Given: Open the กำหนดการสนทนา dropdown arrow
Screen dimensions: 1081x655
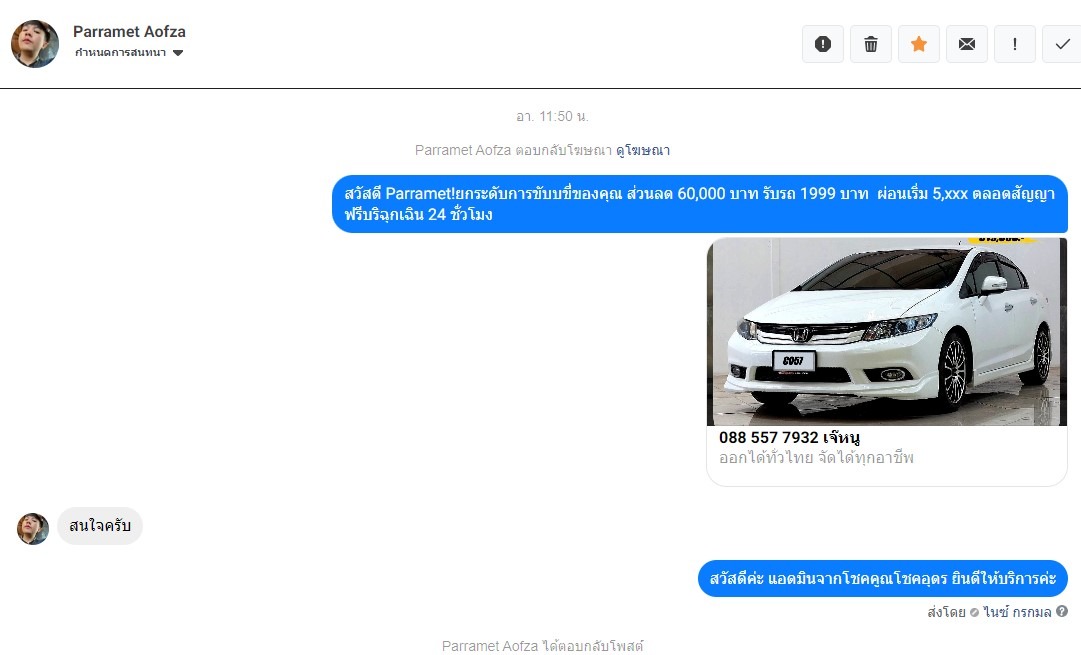Looking at the screenshot, I should tap(178, 53).
